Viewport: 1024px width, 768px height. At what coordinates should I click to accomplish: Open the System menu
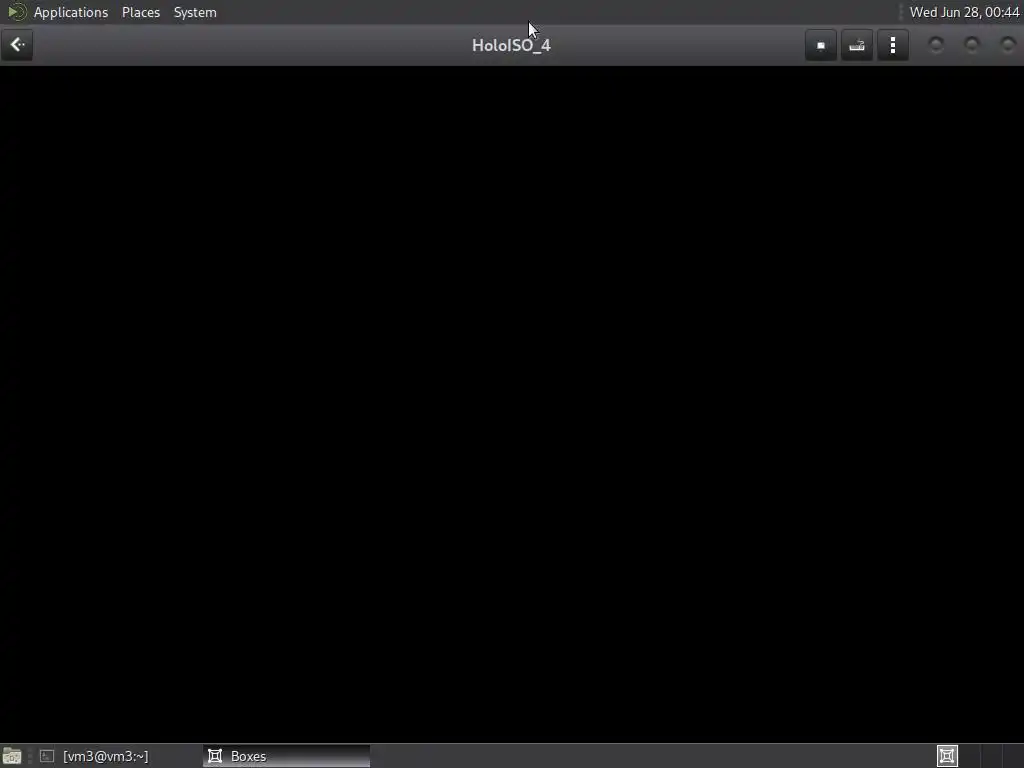click(x=195, y=12)
